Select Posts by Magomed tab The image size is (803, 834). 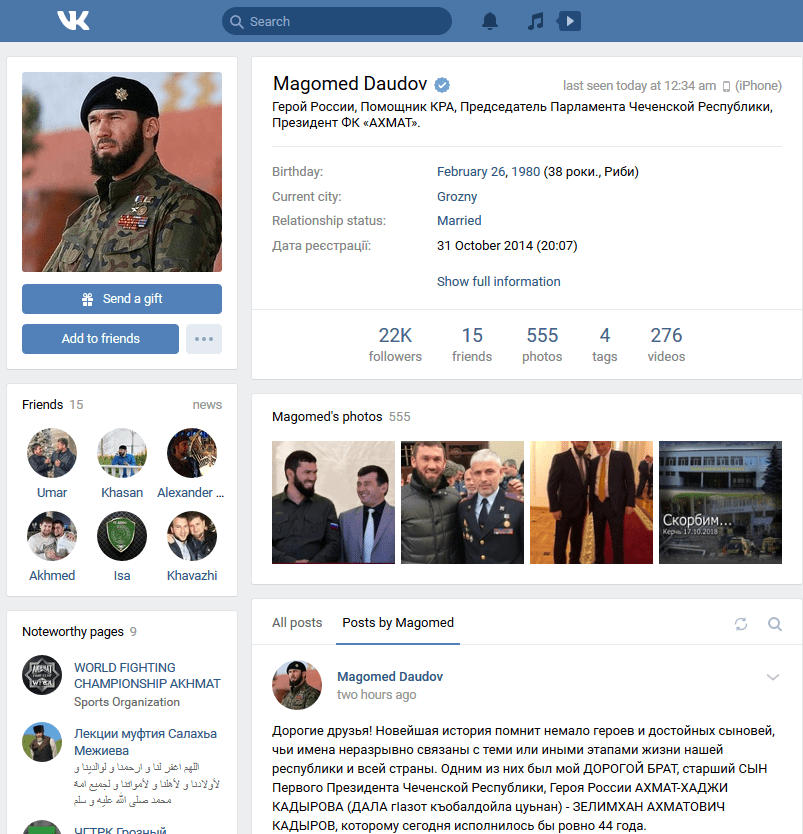click(x=398, y=623)
